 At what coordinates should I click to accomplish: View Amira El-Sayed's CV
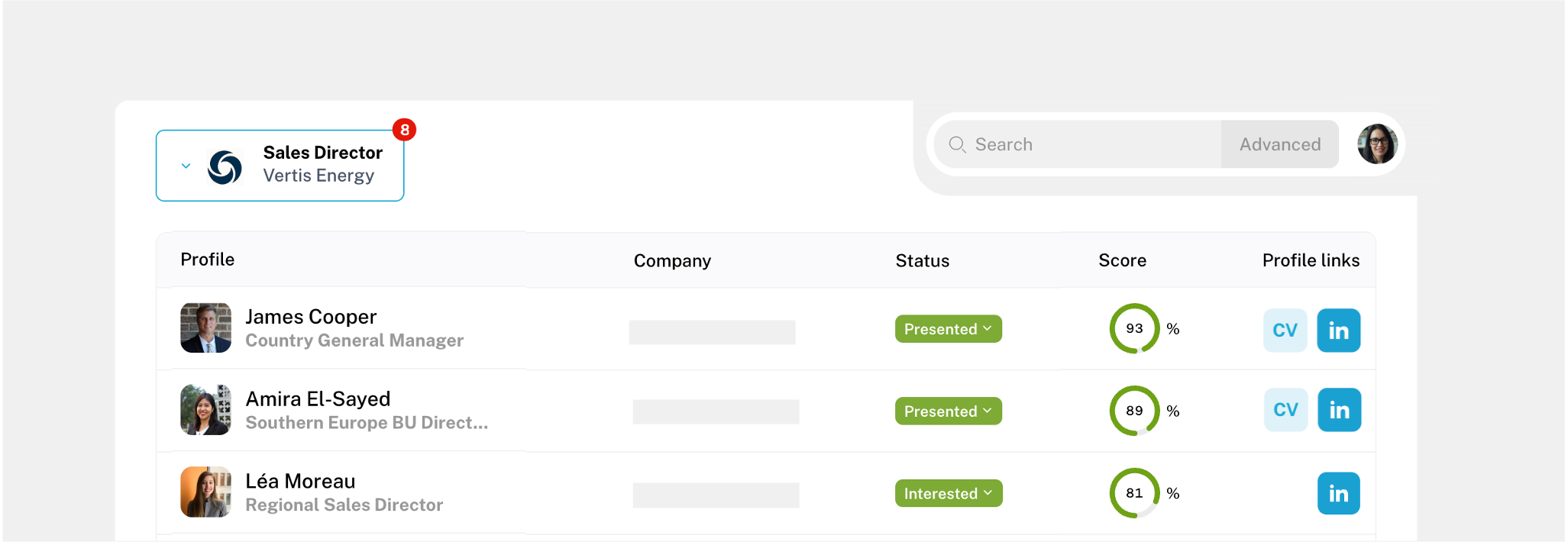[1286, 410]
